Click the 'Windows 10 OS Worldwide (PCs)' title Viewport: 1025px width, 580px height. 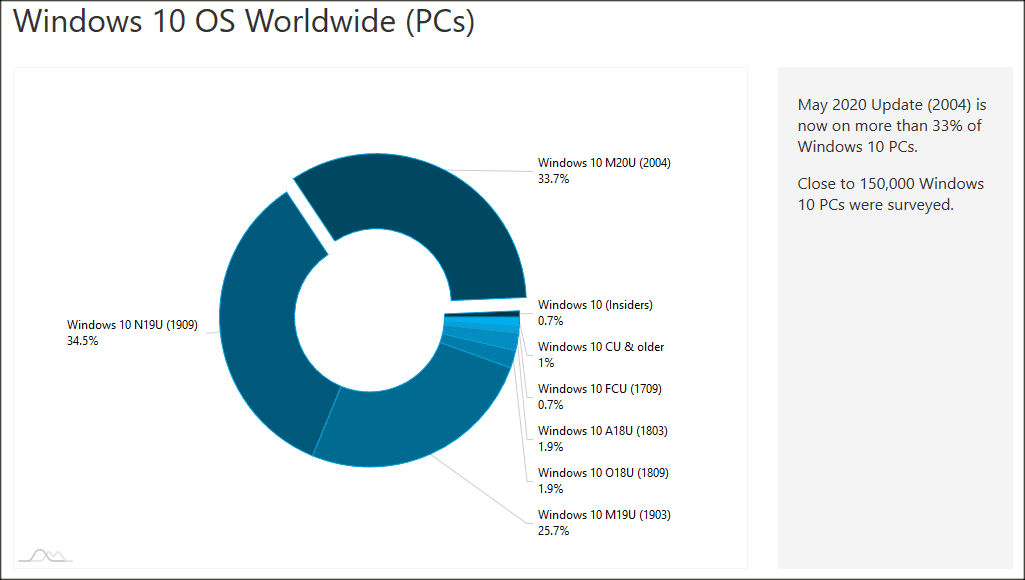pos(243,22)
